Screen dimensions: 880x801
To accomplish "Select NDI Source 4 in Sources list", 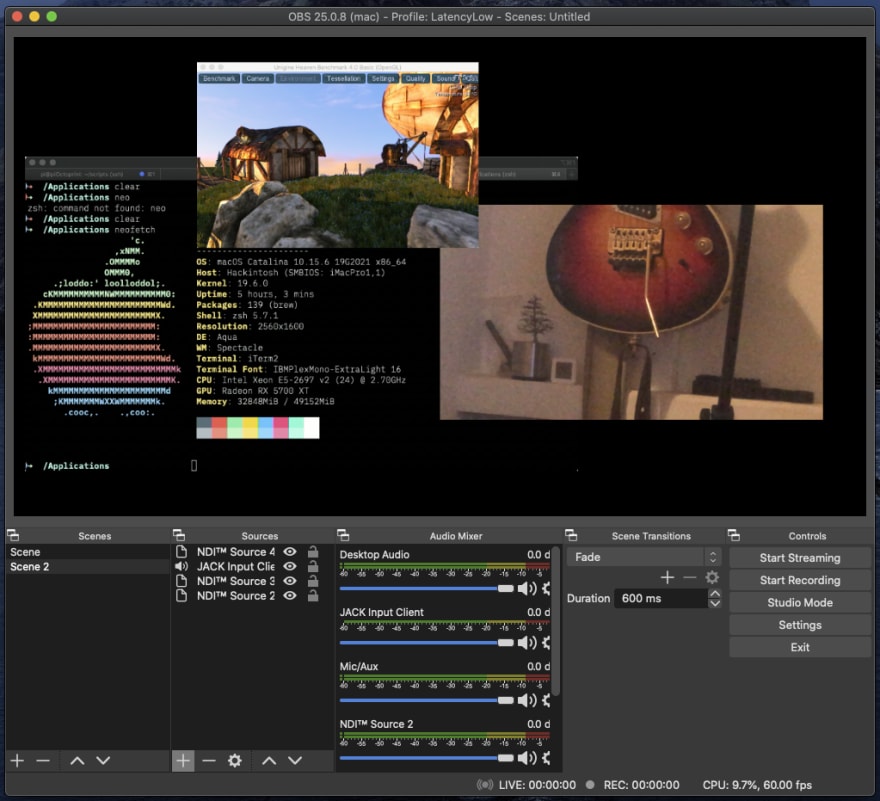I will pyautogui.click(x=235, y=552).
